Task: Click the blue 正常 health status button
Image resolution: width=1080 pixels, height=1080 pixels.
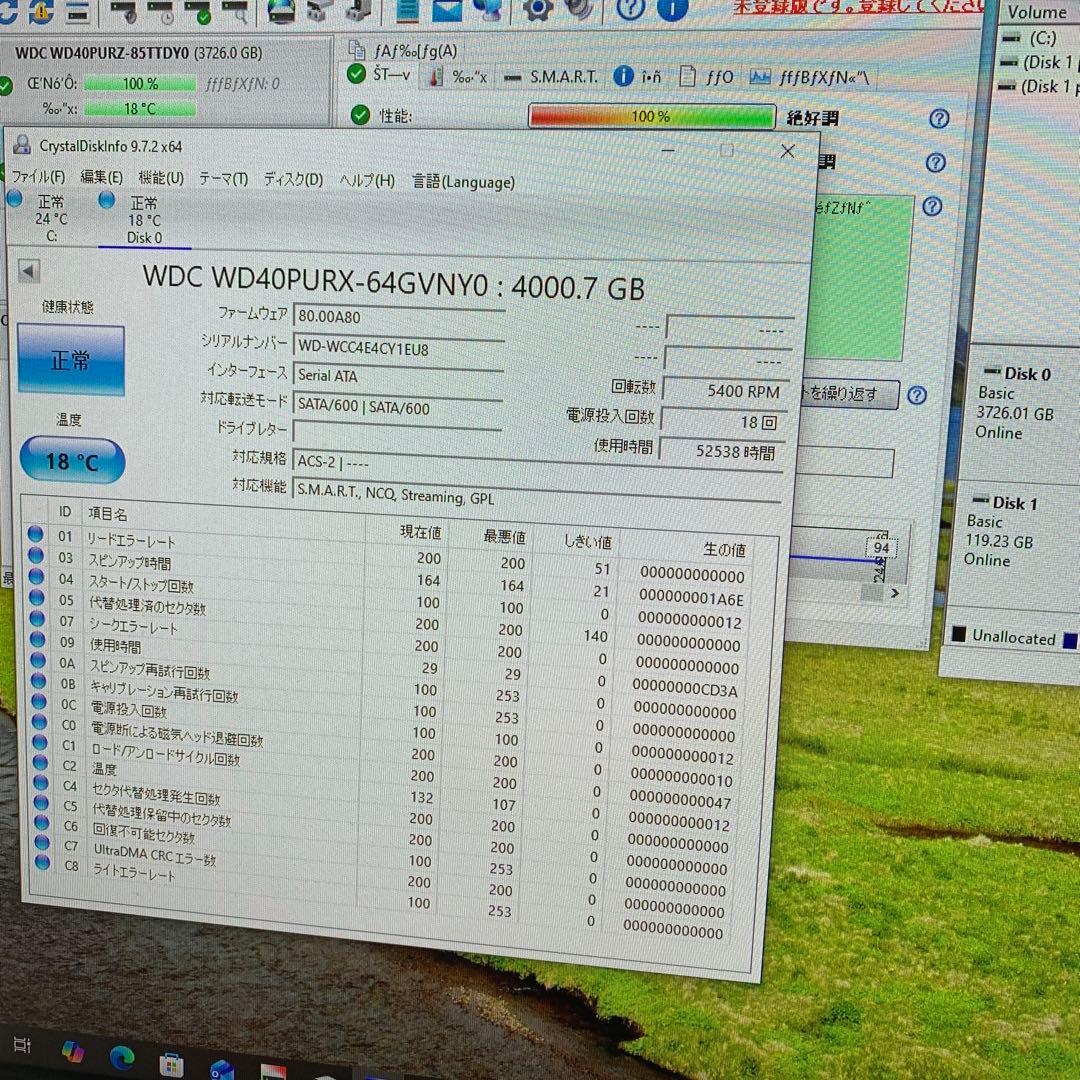Action: pyautogui.click(x=70, y=360)
